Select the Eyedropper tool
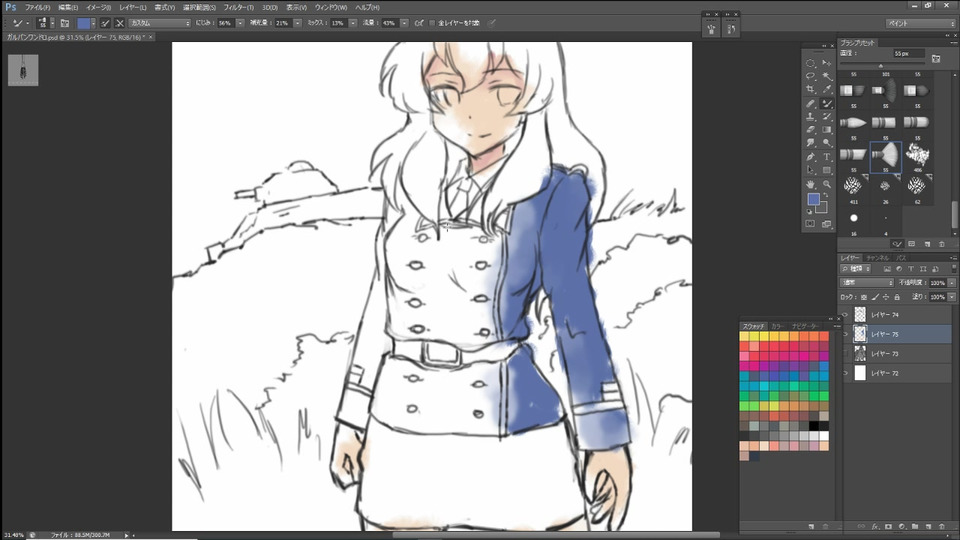The width and height of the screenshot is (960, 540). coord(827,89)
